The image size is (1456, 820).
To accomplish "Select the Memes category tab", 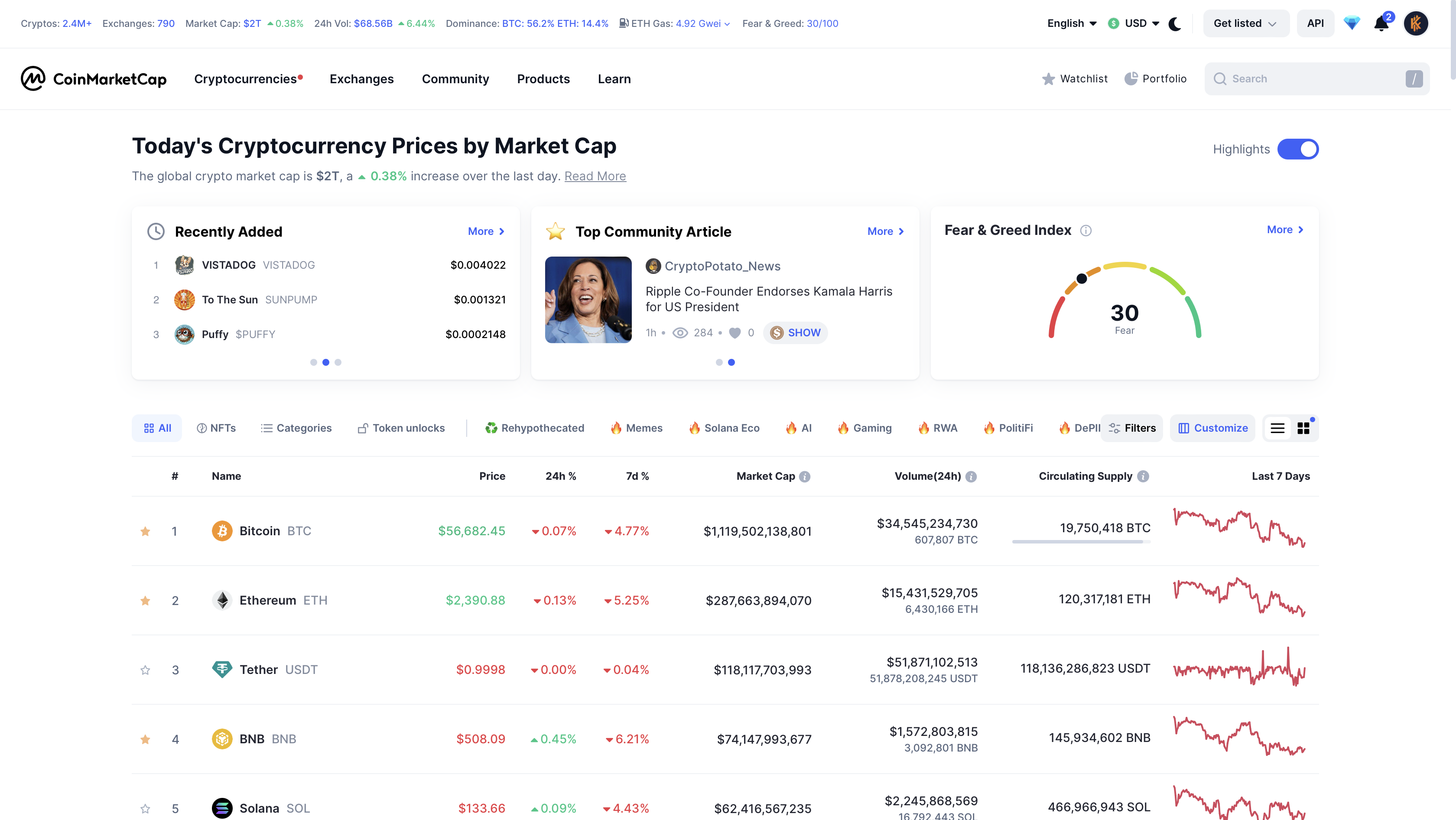I will tap(637, 428).
